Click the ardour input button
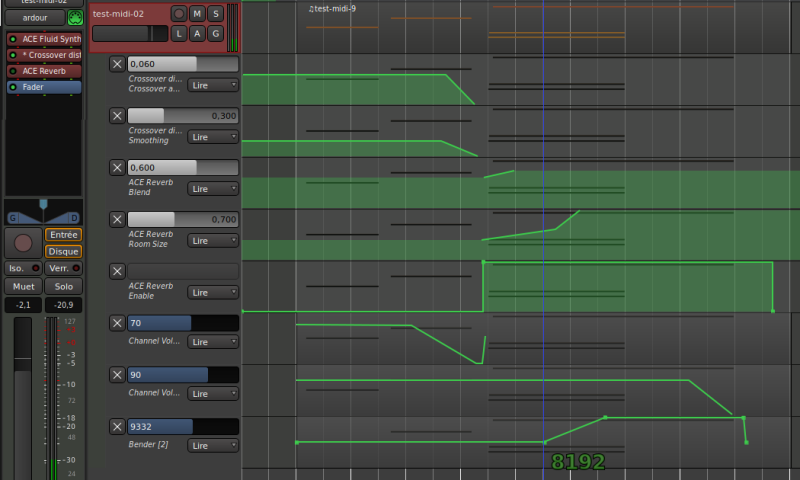 [35, 18]
